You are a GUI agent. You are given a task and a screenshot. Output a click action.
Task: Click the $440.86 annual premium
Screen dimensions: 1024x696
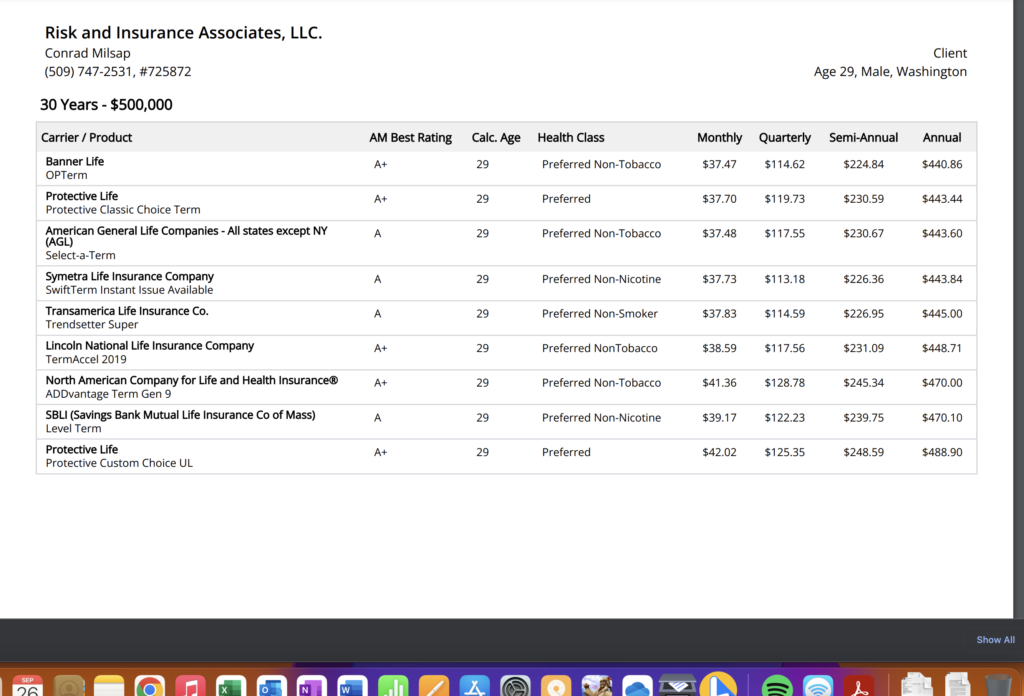click(942, 165)
